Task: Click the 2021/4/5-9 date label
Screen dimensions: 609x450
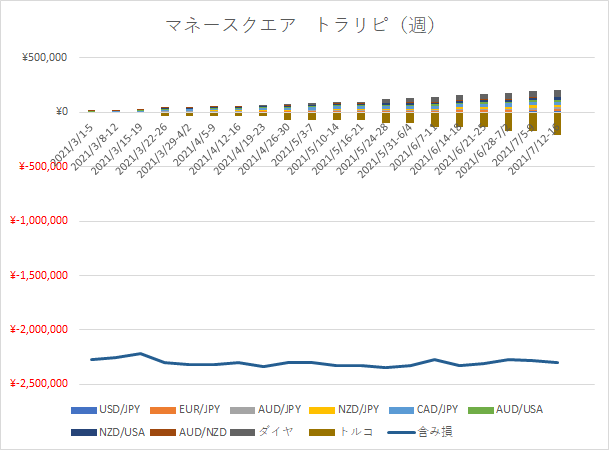Action: (195, 145)
